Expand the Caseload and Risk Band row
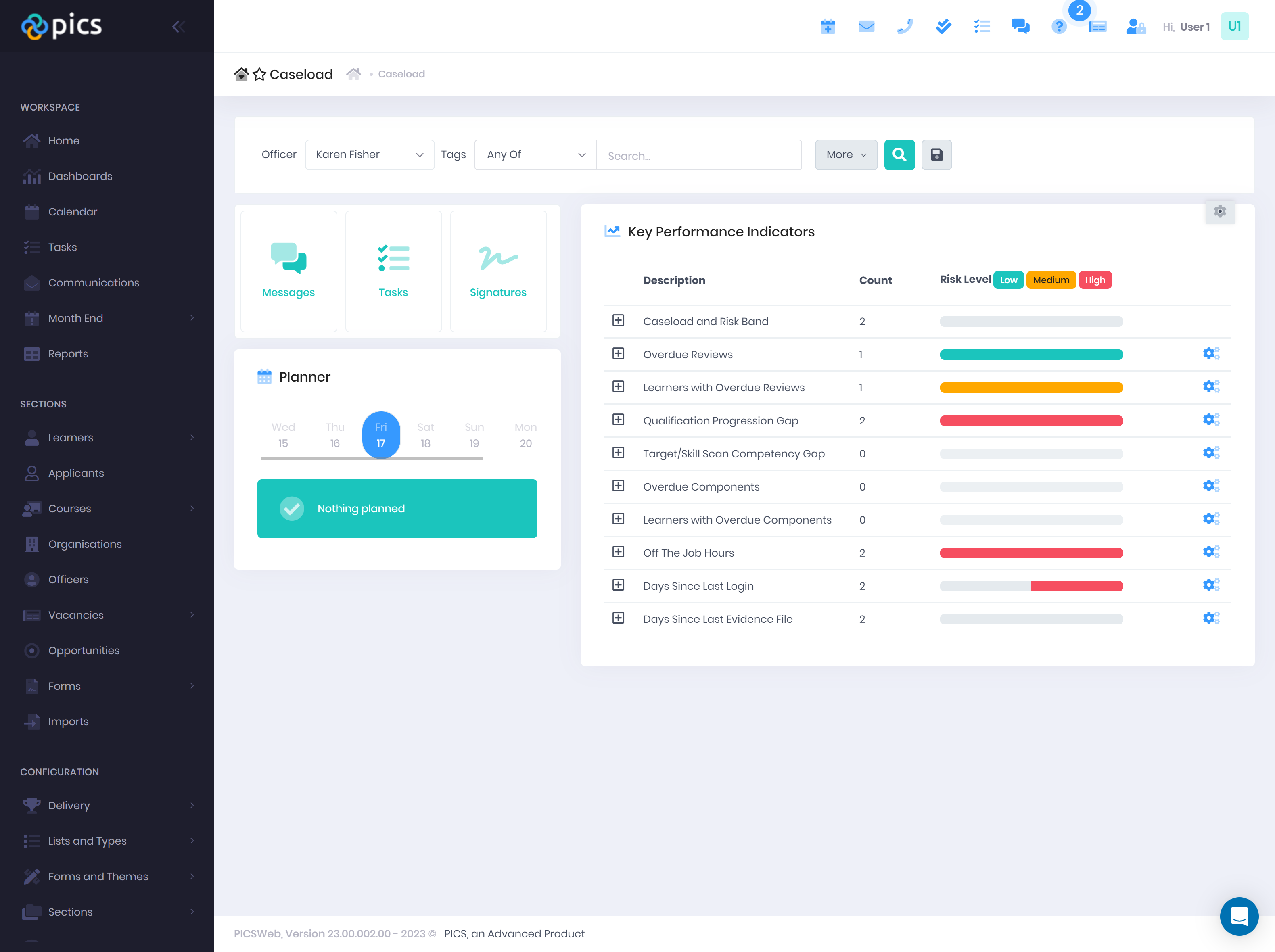This screenshot has height=952, width=1275. tap(618, 320)
